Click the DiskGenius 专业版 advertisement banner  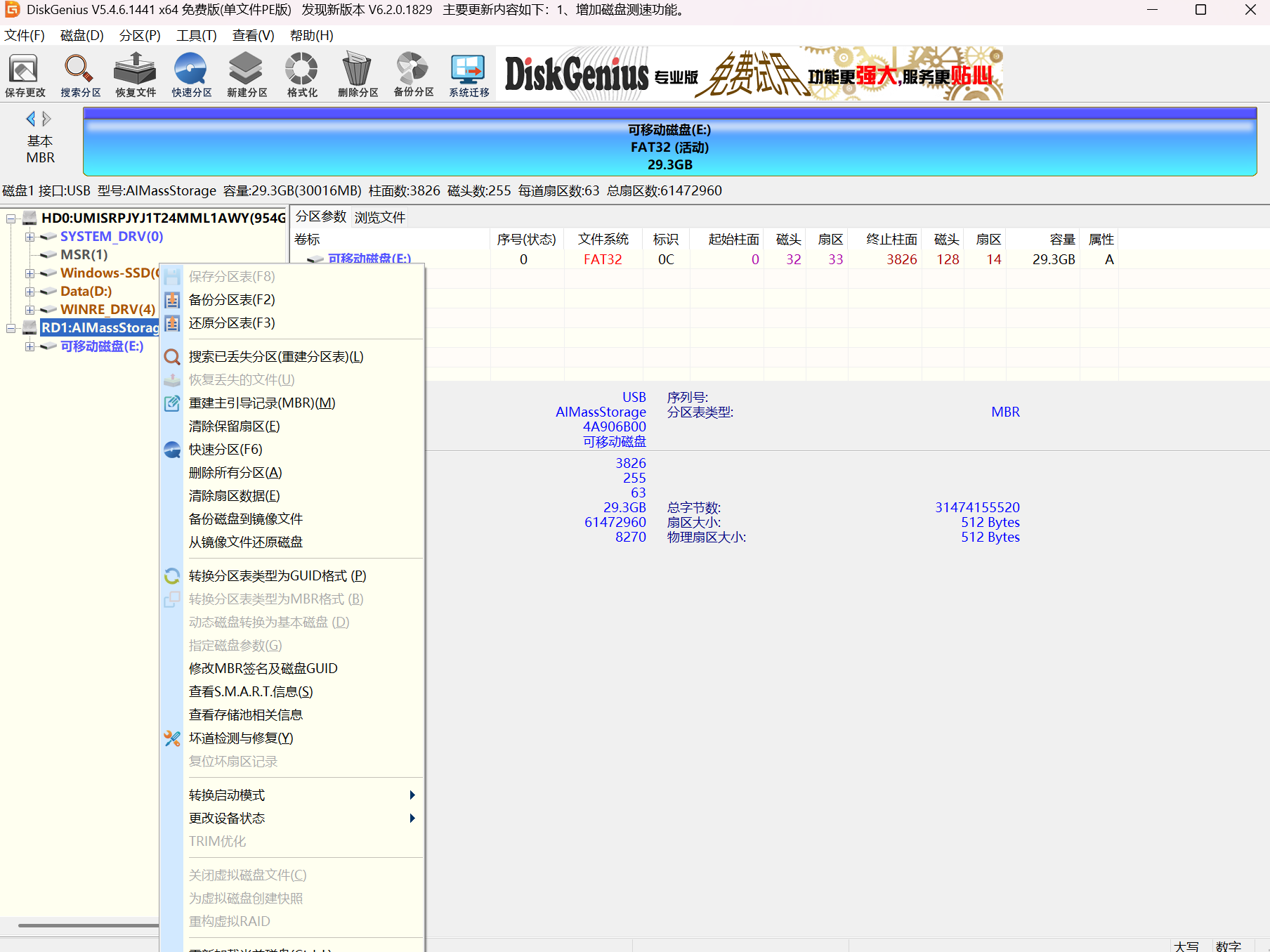point(749,73)
